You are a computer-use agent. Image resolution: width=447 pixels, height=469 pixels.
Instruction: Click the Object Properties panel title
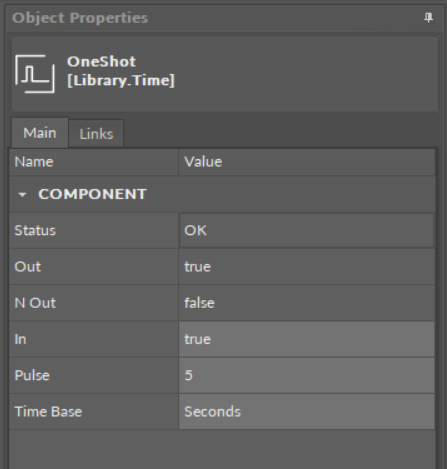pos(80,18)
